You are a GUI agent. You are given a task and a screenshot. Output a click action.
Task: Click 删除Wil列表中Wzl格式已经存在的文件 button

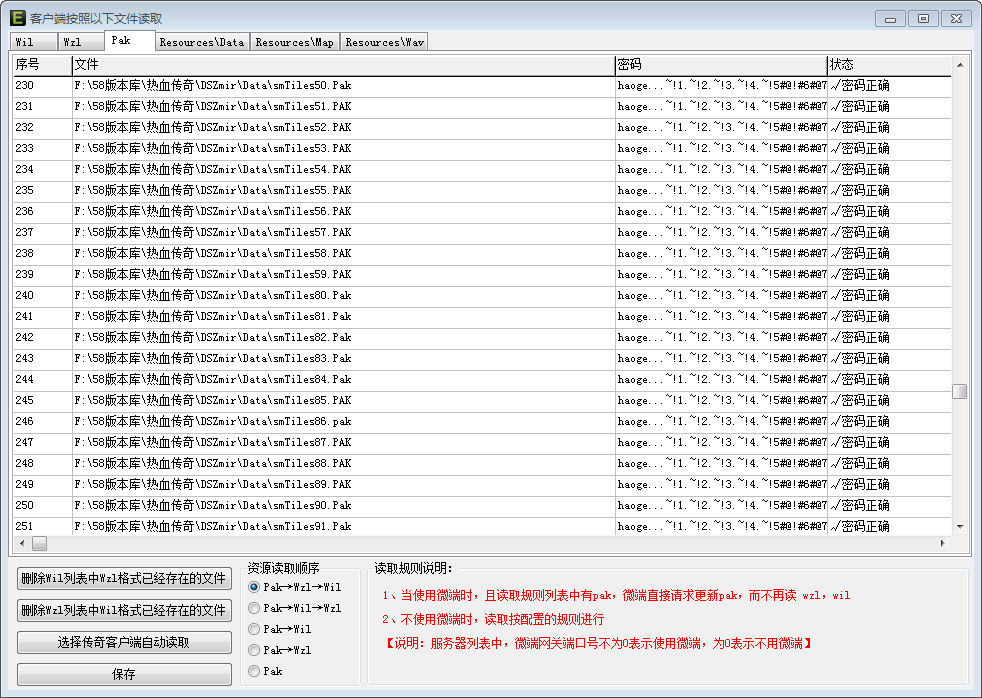coord(124,578)
